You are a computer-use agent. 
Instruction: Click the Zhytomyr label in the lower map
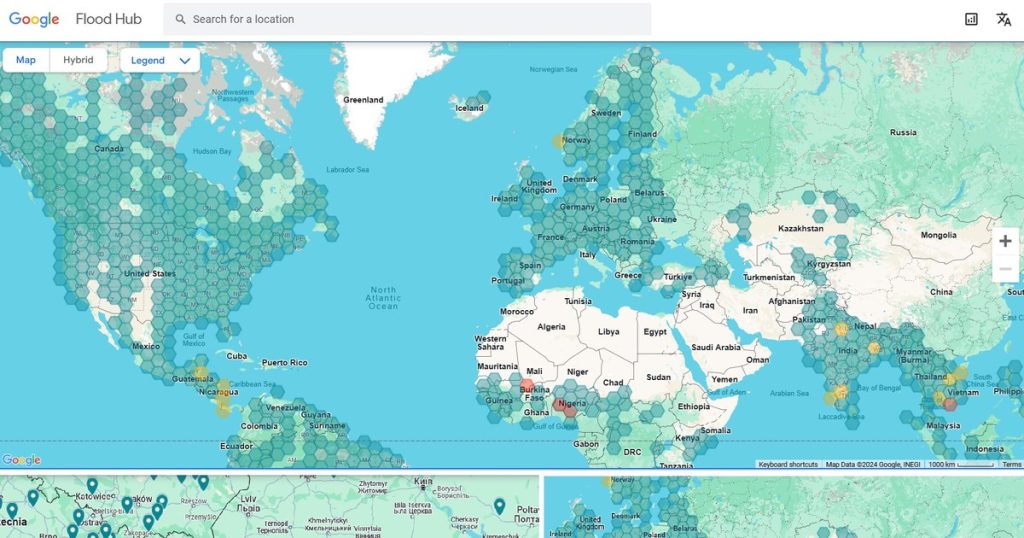pos(373,486)
